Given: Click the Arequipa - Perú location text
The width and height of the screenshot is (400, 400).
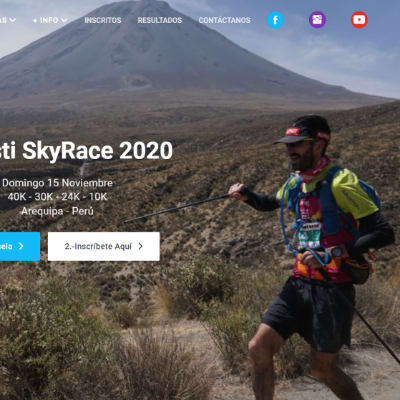Looking at the screenshot, I should 57,211.
